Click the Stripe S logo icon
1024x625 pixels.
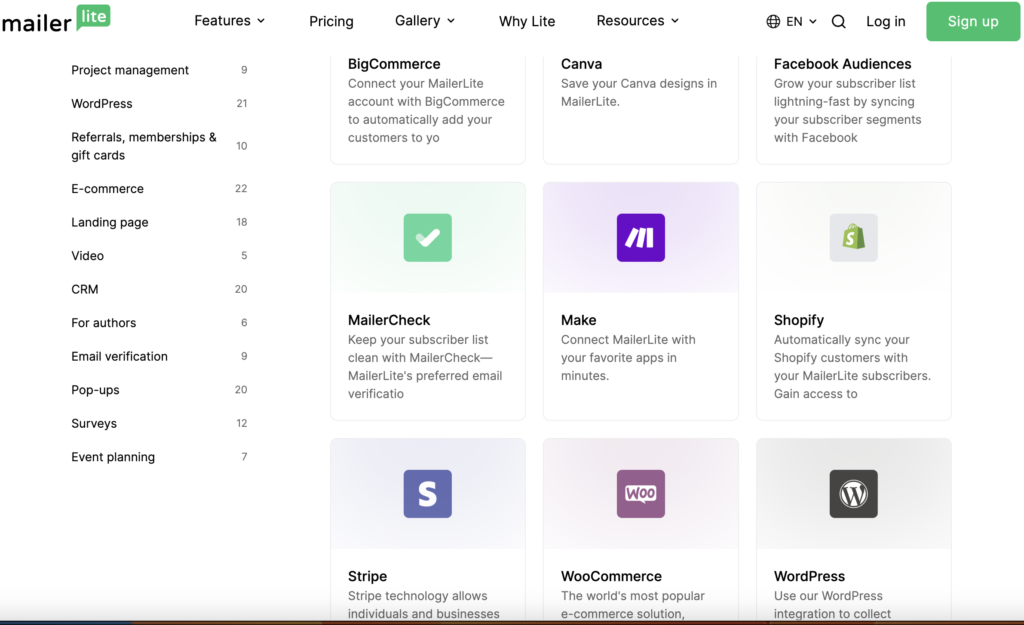(427, 494)
